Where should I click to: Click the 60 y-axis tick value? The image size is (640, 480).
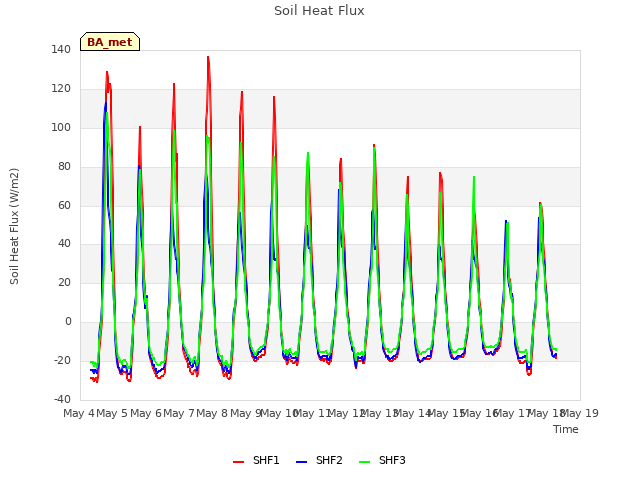(x=64, y=205)
